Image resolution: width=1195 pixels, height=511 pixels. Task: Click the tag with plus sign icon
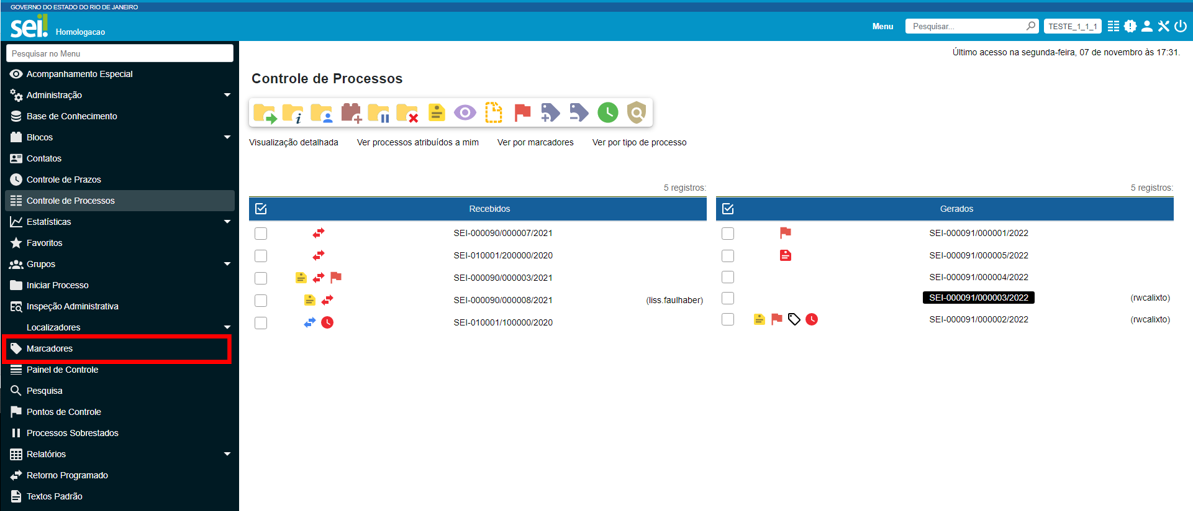coord(550,113)
